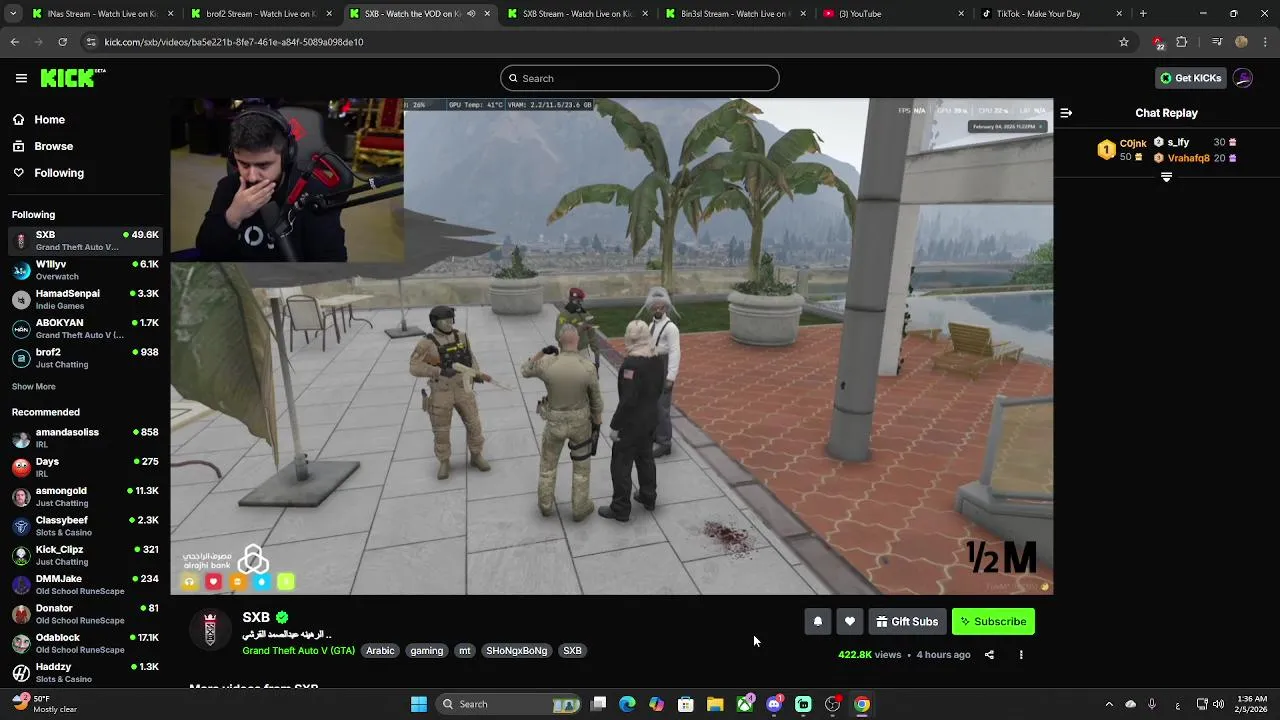Open Chrome extensions puzzle icon
This screenshot has height=720, width=1280.
coord(1182,42)
